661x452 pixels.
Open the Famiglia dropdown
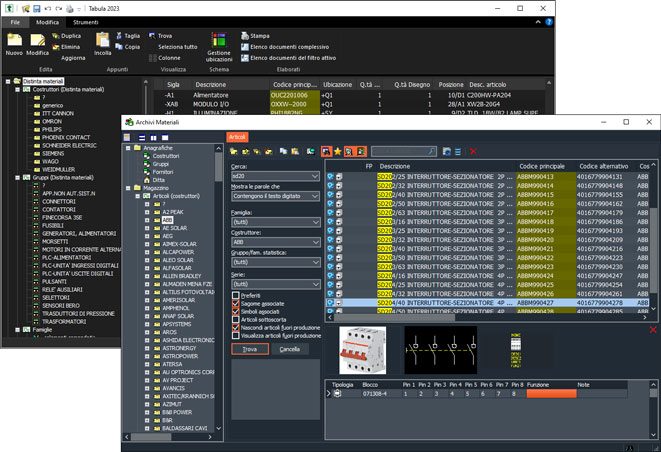(x=276, y=222)
